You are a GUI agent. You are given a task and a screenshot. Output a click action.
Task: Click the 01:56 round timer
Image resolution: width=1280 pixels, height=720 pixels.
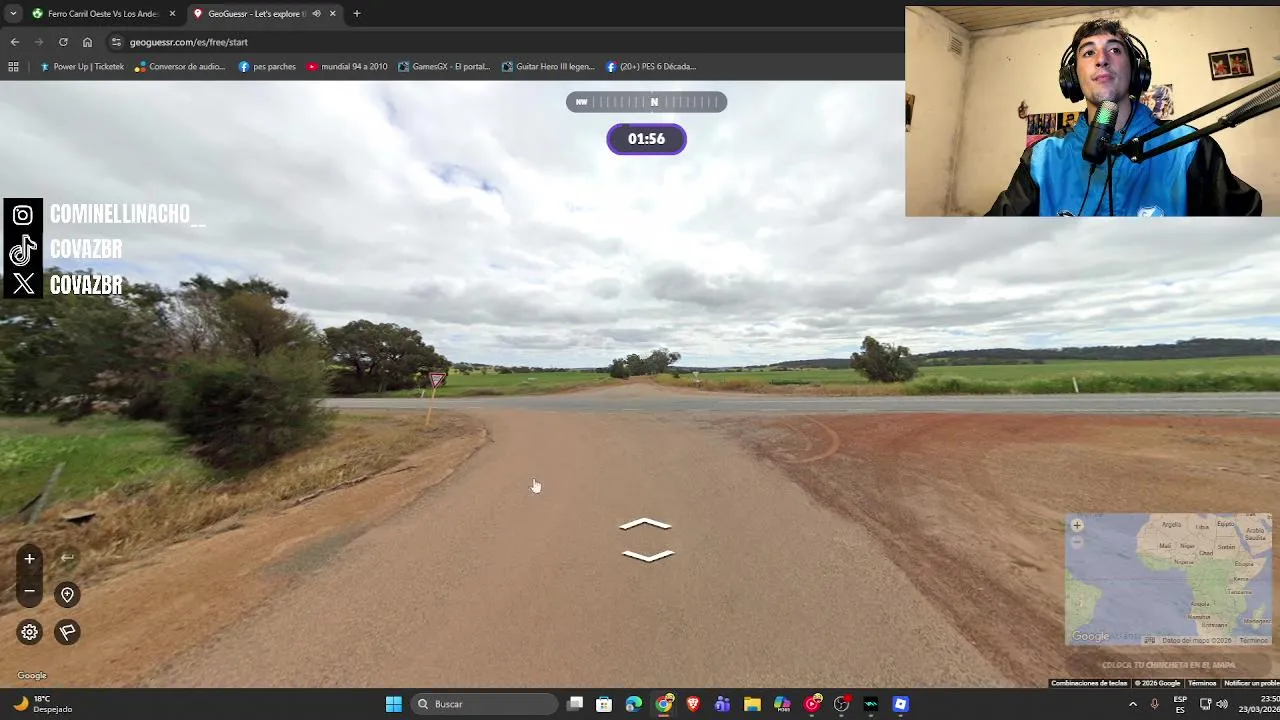(646, 139)
